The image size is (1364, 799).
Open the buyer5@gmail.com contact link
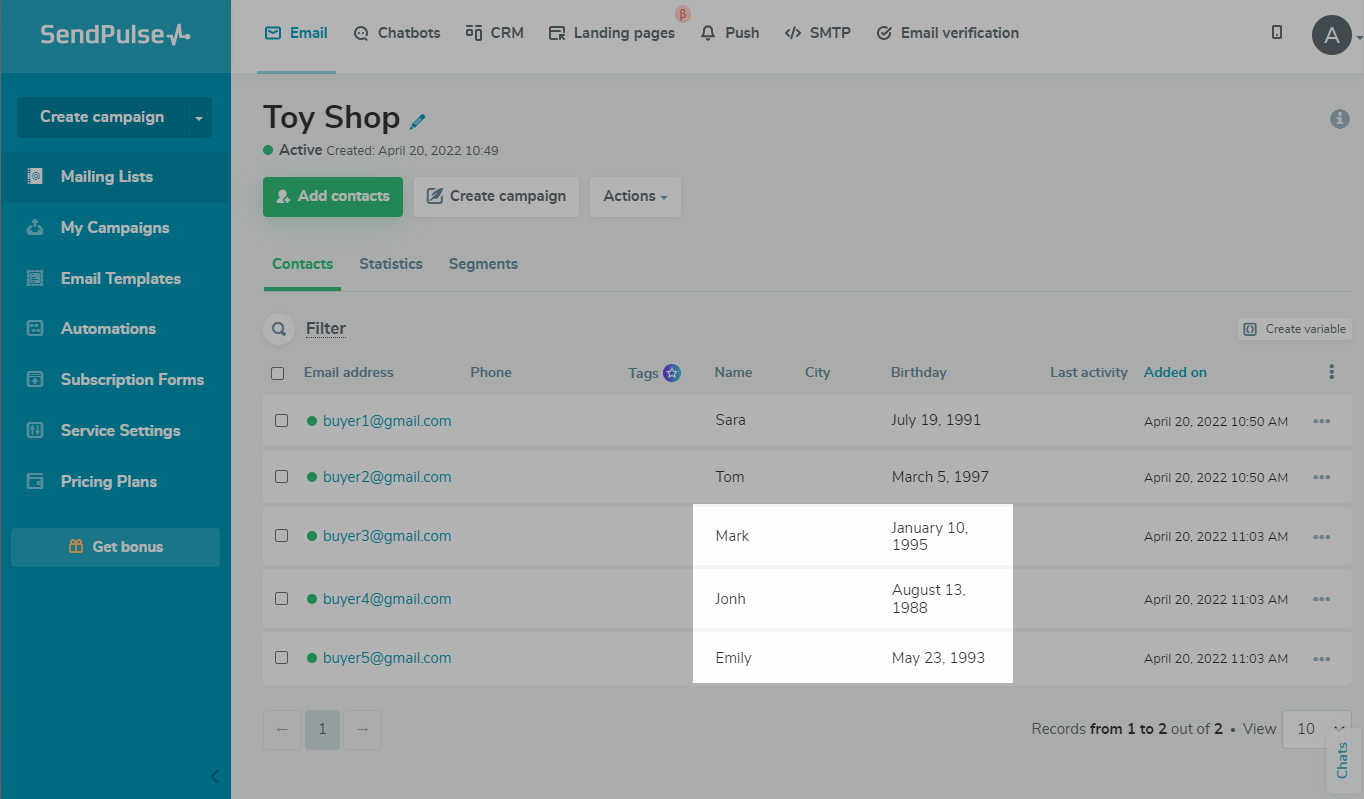[387, 658]
